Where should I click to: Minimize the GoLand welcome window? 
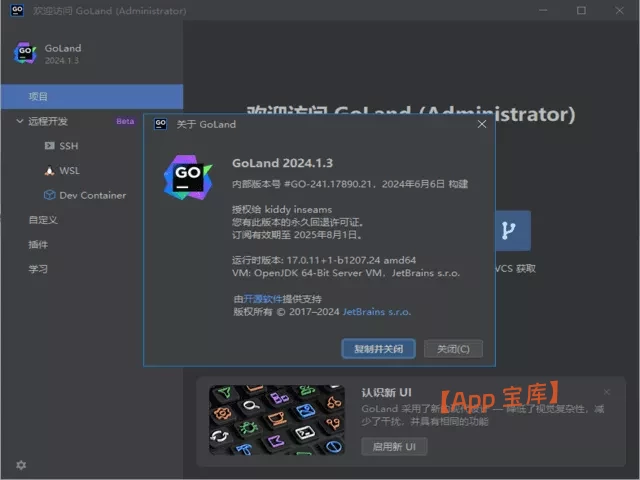pos(543,10)
